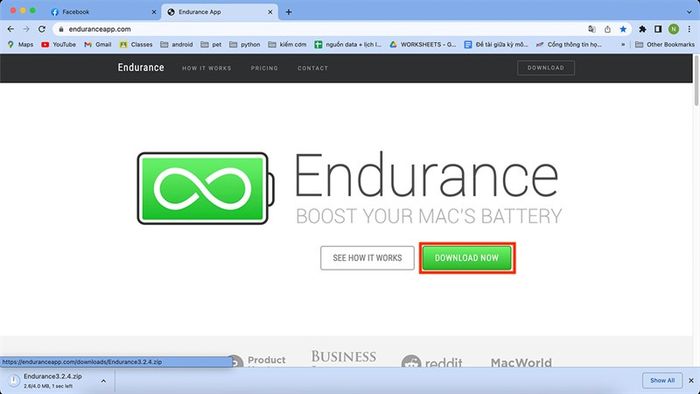This screenshot has width=700, height=394.
Task: Click the green battery infinity logo
Action: point(205,188)
